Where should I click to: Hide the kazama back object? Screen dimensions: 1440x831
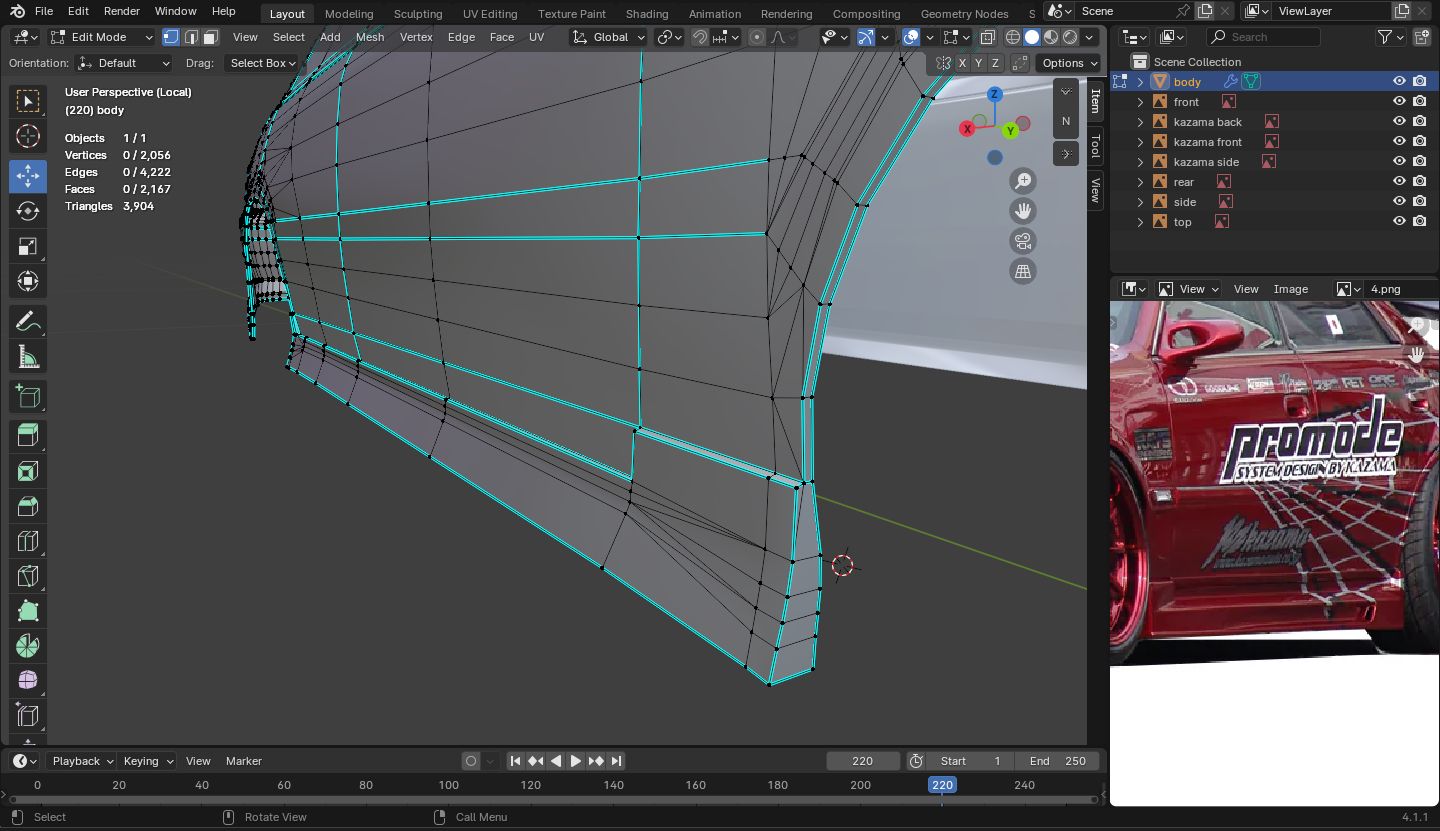[1399, 122]
